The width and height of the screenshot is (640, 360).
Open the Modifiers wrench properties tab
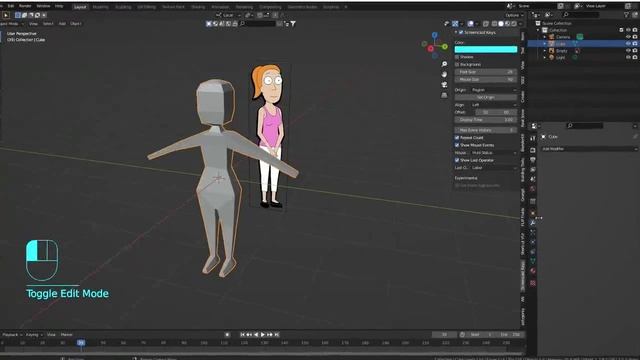tap(533, 223)
